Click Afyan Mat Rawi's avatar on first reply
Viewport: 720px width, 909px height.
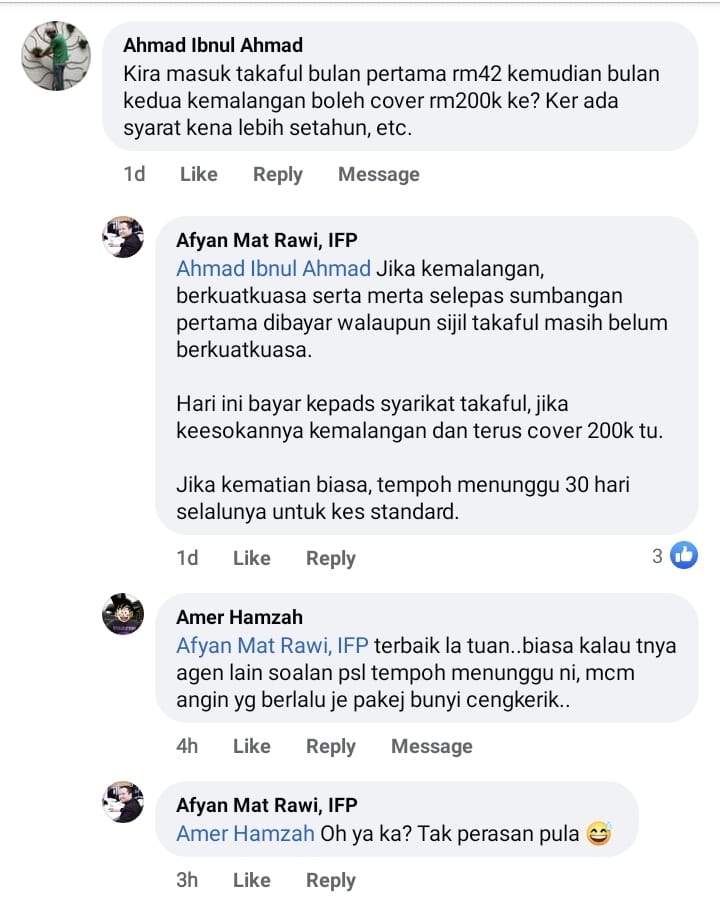[123, 237]
